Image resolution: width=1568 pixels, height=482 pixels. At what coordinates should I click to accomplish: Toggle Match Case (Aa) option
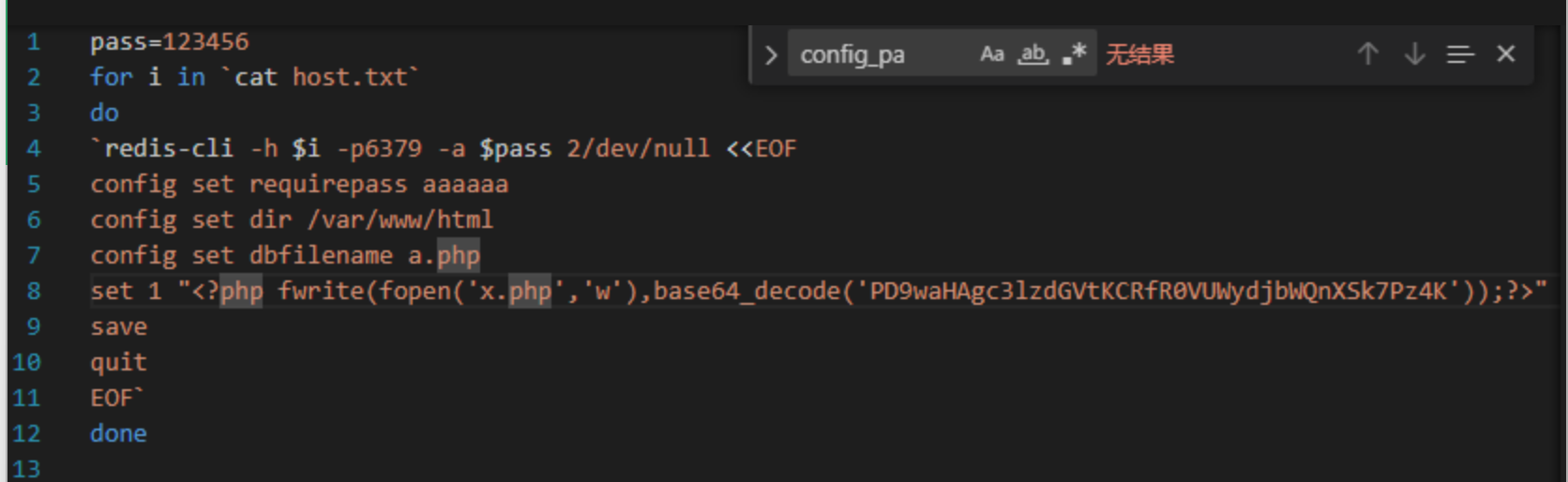[x=991, y=54]
